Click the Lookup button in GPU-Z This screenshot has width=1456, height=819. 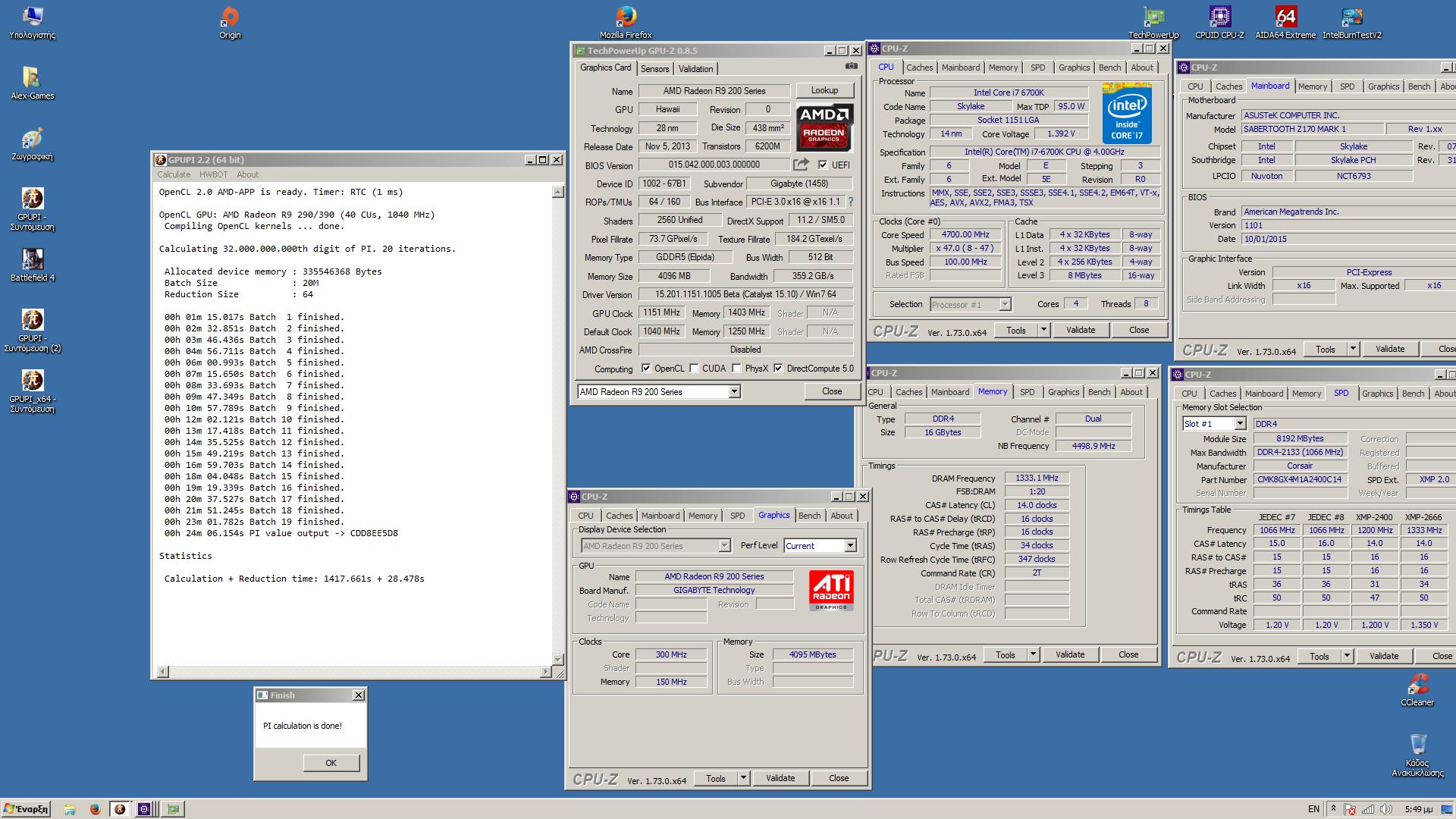point(824,90)
